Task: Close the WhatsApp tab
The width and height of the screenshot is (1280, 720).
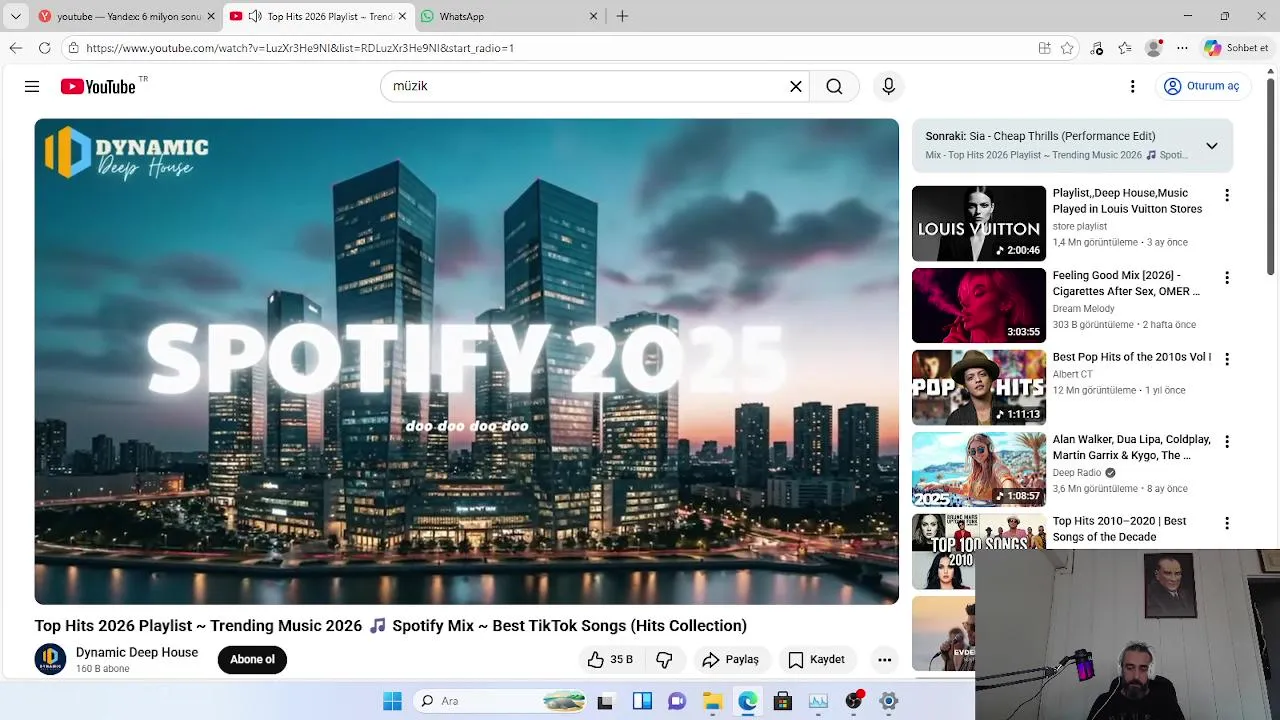Action: (593, 16)
